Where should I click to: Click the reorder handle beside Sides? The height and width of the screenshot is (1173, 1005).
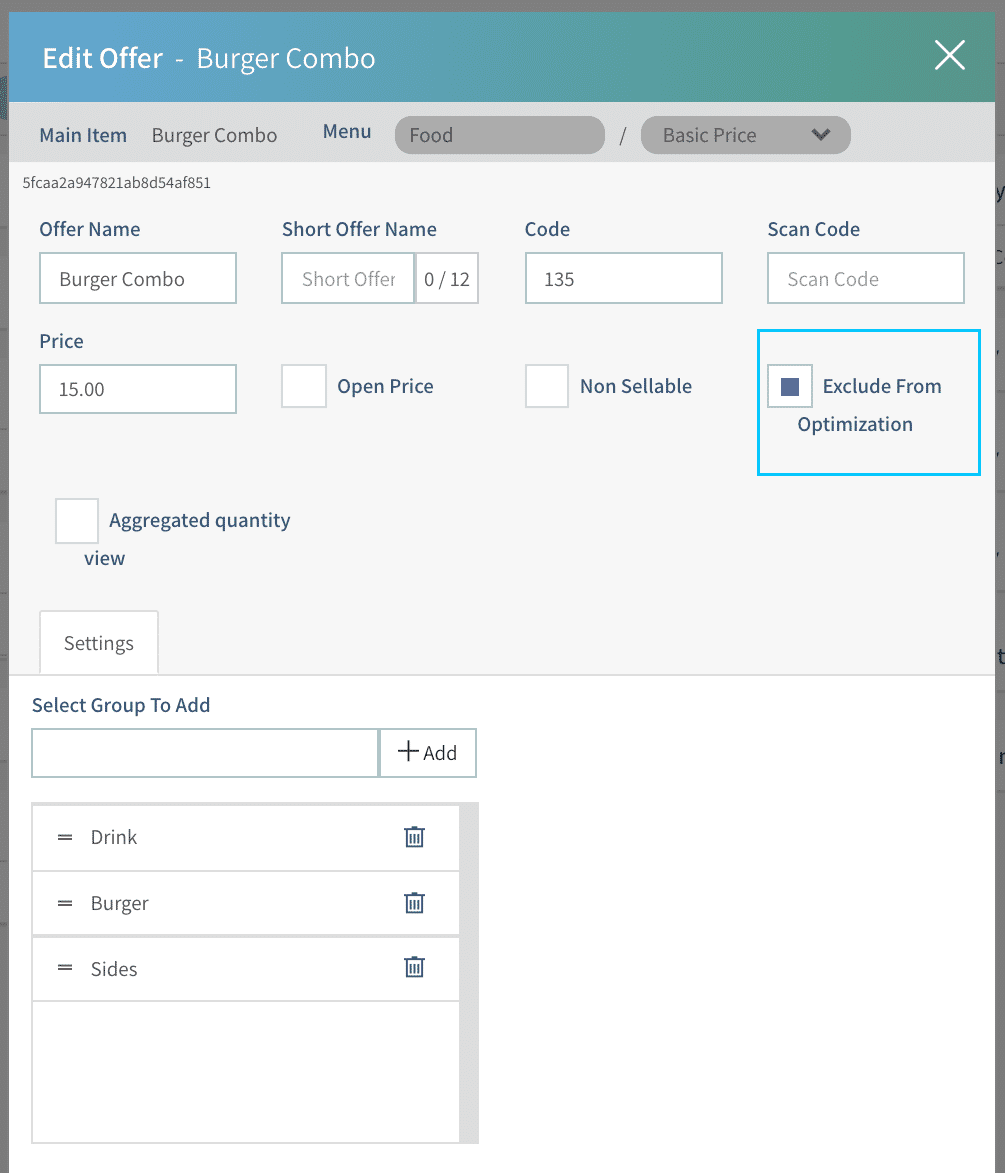click(65, 968)
